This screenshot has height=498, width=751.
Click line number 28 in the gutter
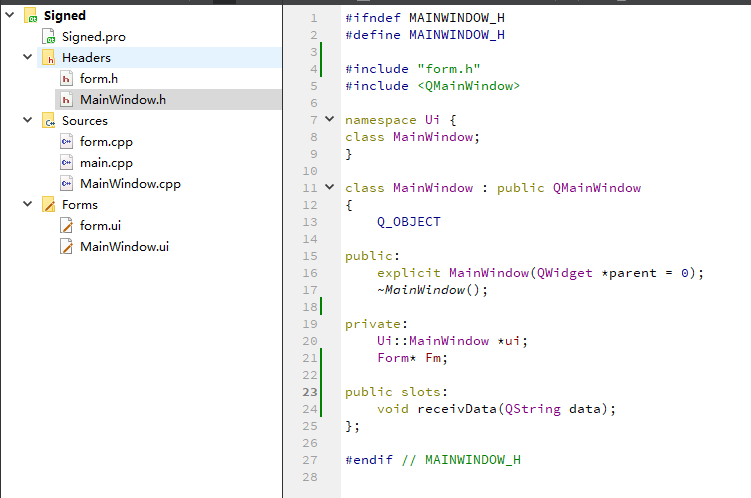point(310,477)
